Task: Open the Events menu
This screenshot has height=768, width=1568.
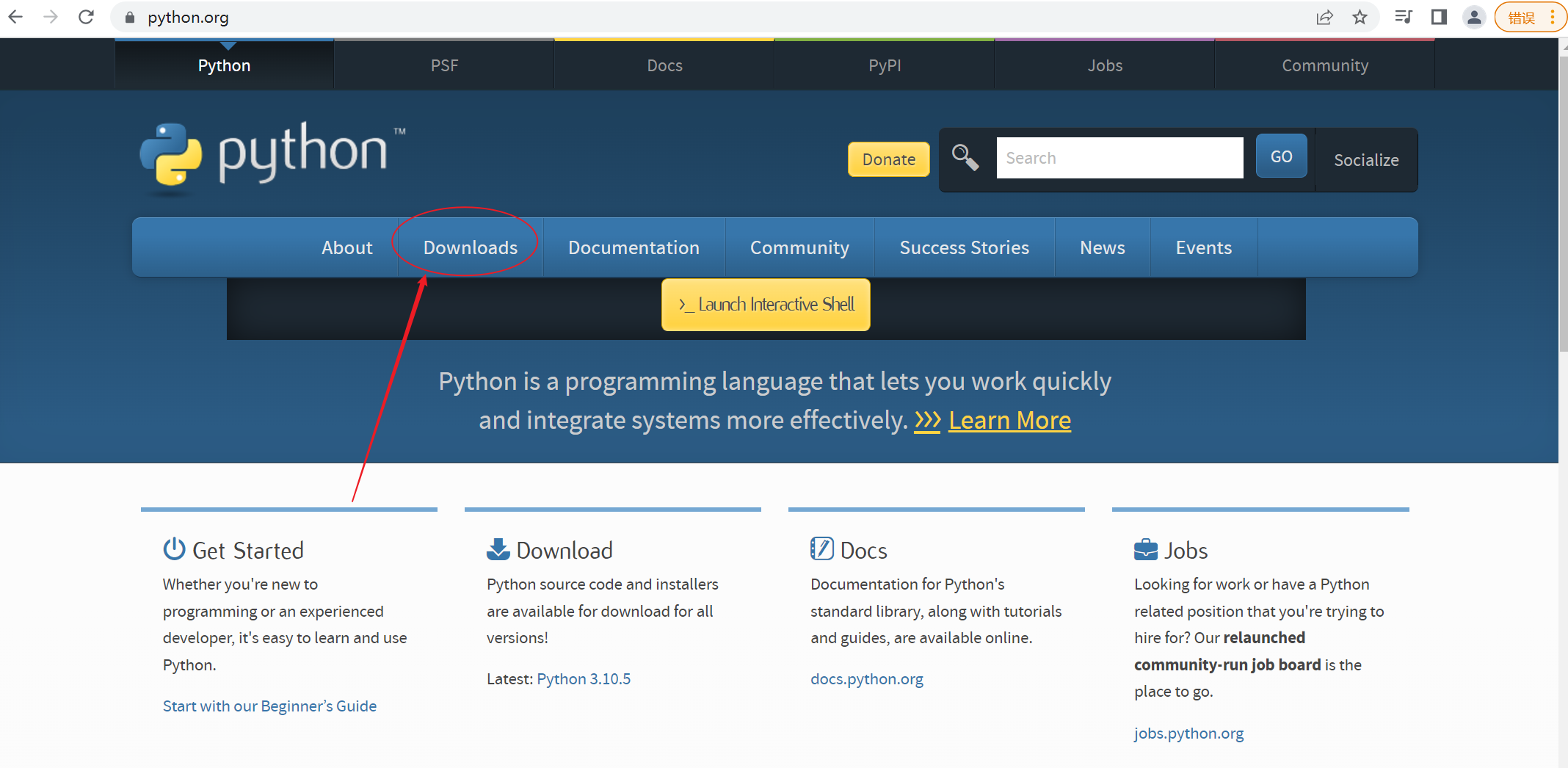Action: (x=1204, y=247)
